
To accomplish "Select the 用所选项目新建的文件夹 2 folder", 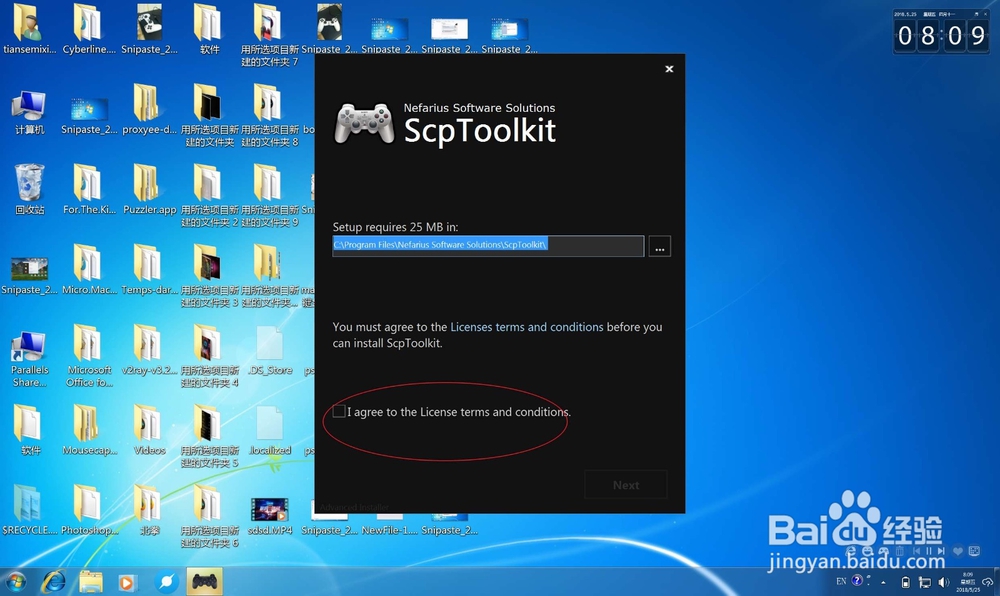I will tap(209, 196).
